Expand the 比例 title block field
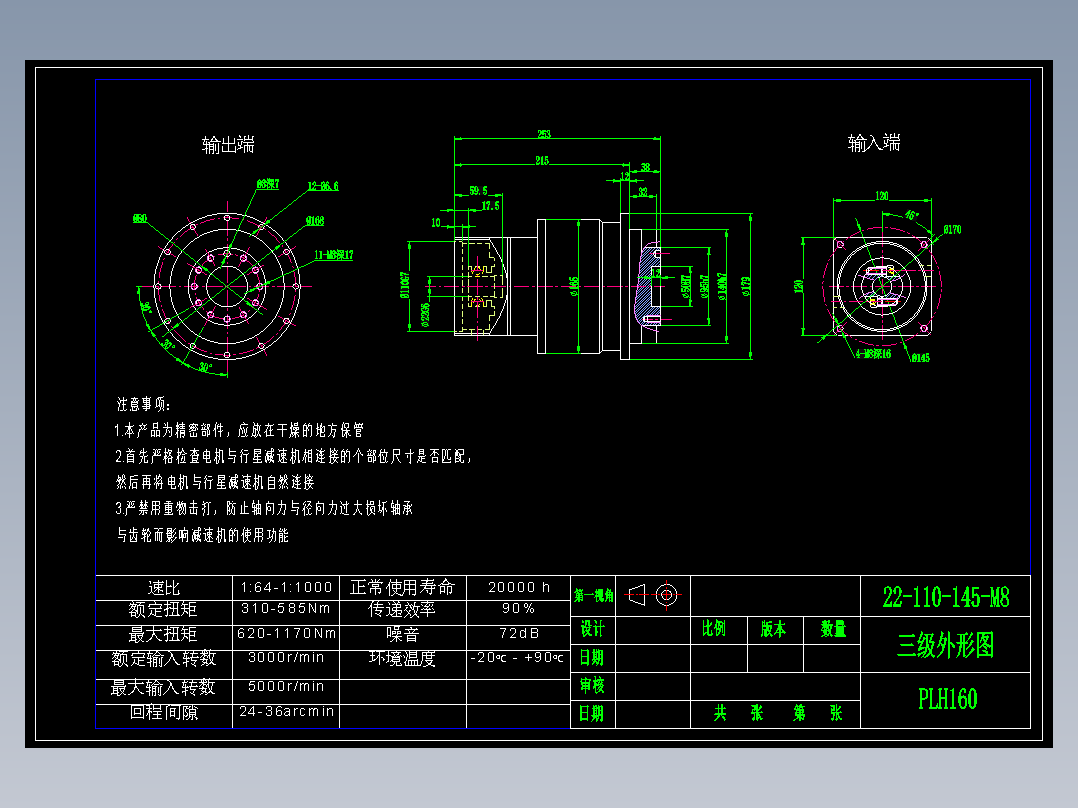 714,627
